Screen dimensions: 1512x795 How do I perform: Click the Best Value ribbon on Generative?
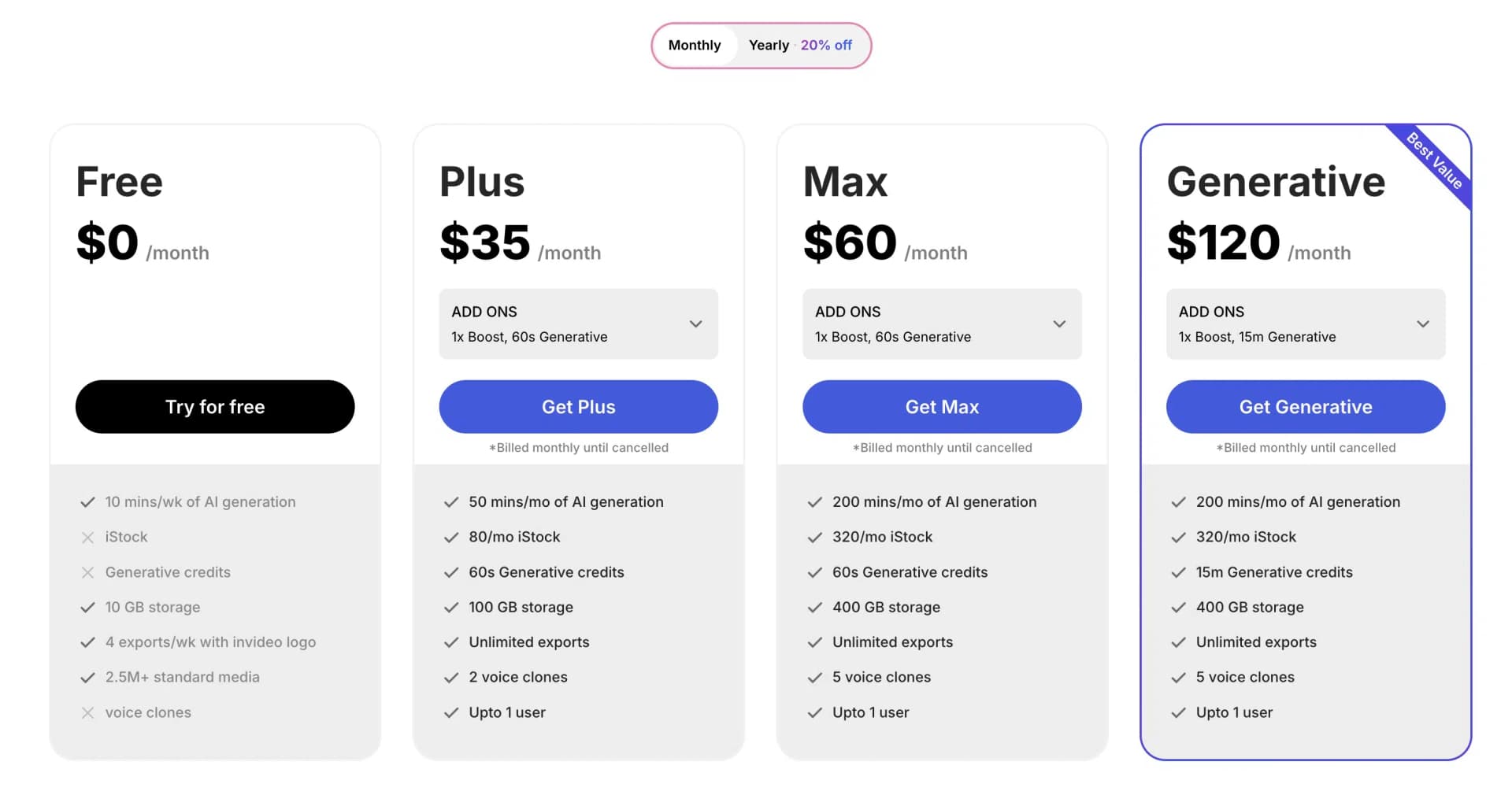pos(1435,159)
